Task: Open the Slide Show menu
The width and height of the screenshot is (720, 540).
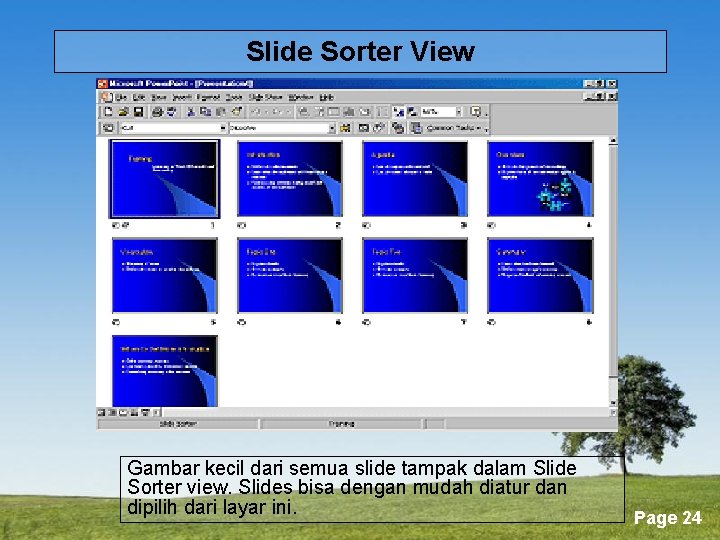Action: pos(265,97)
